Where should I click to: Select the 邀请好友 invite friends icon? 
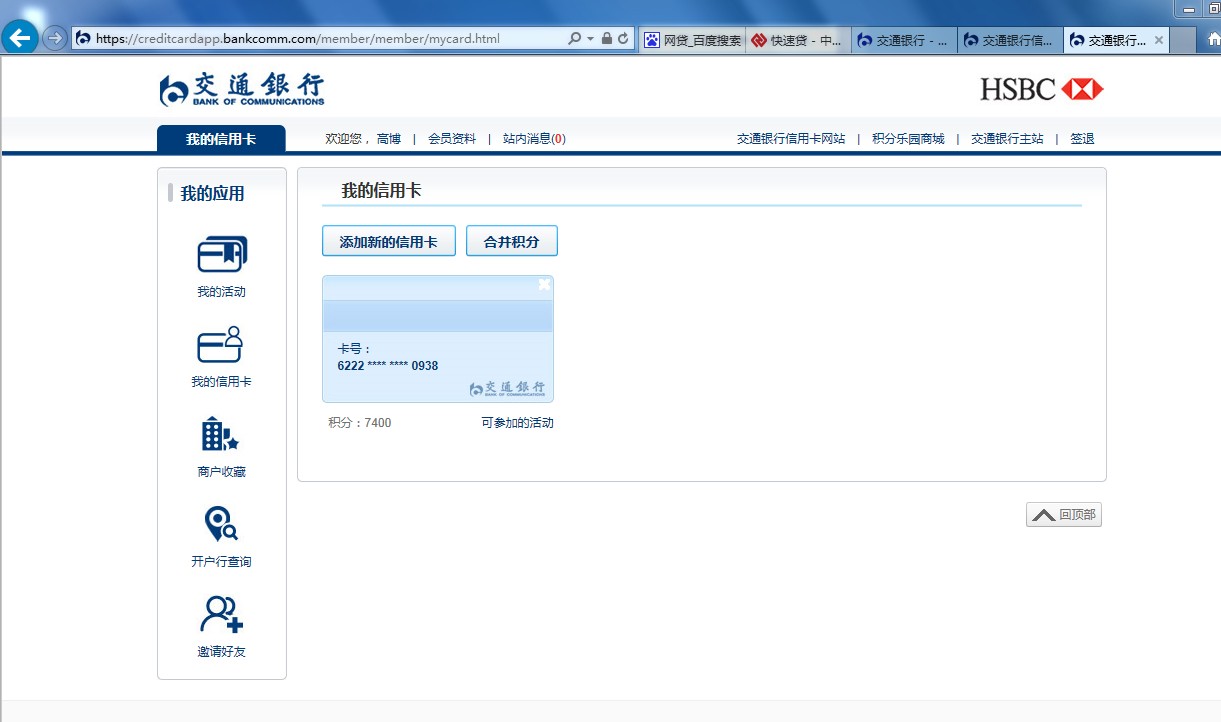tap(221, 614)
